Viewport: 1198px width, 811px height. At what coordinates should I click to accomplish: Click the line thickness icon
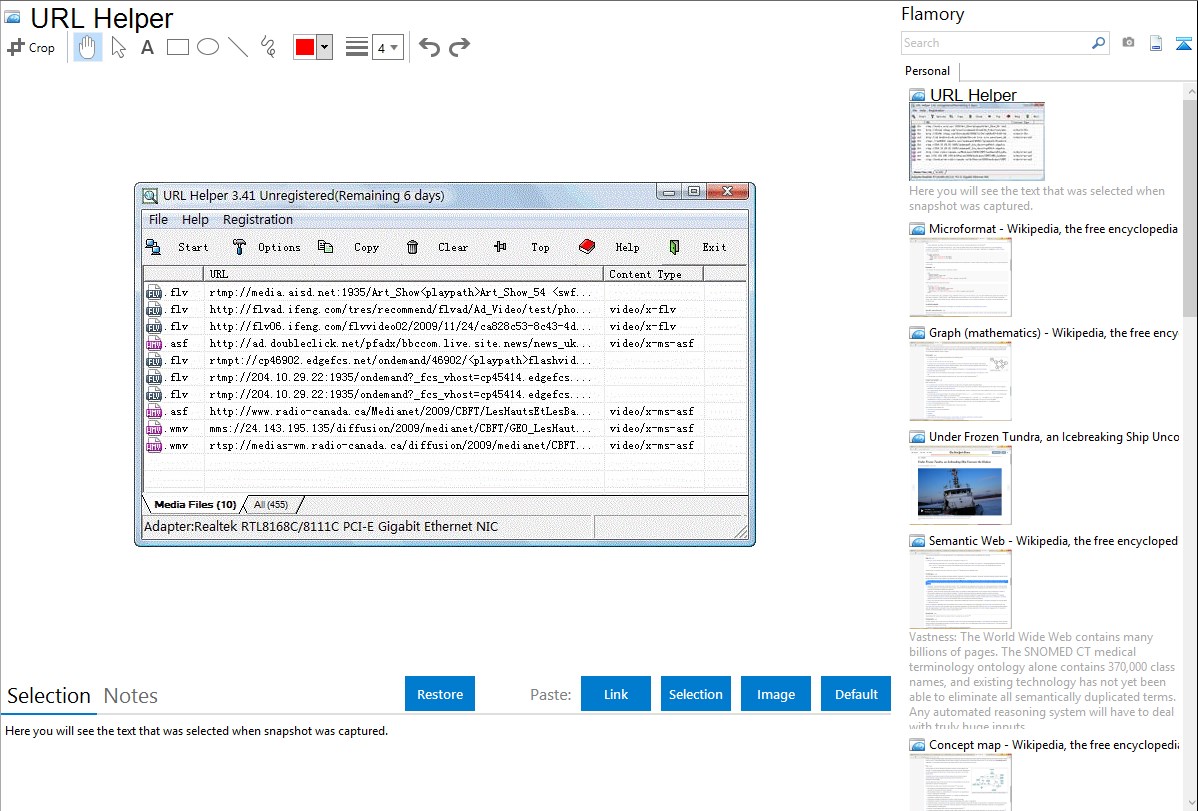357,47
